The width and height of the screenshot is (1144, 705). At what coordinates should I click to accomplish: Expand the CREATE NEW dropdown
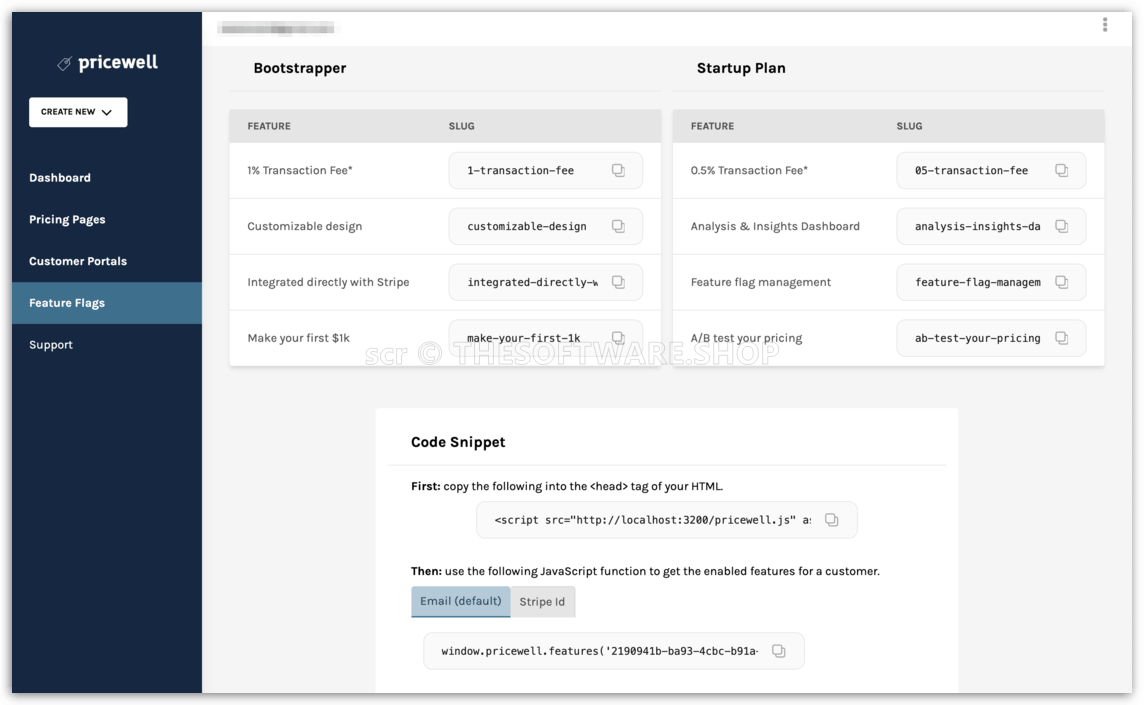tap(78, 112)
